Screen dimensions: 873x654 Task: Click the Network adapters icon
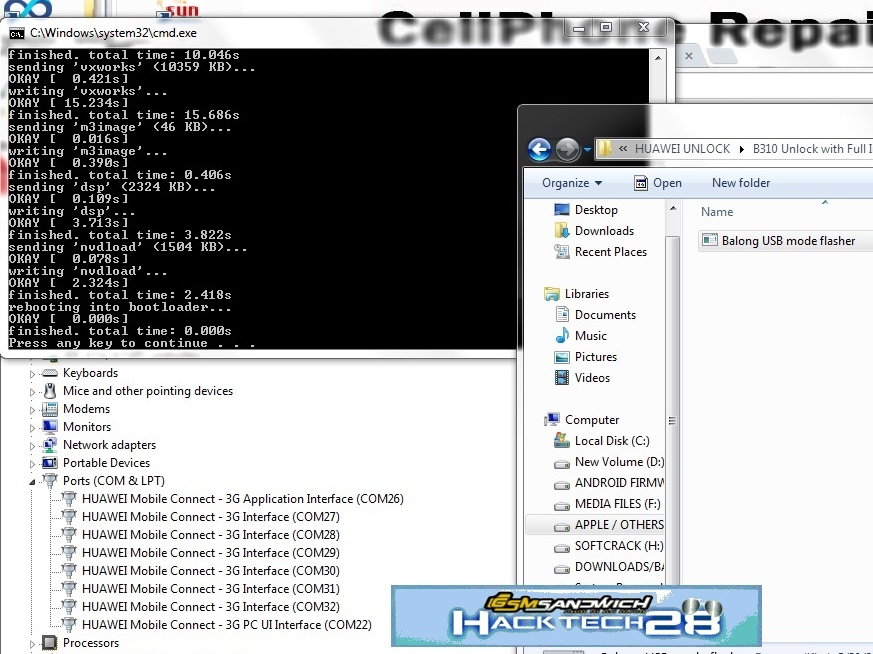50,445
